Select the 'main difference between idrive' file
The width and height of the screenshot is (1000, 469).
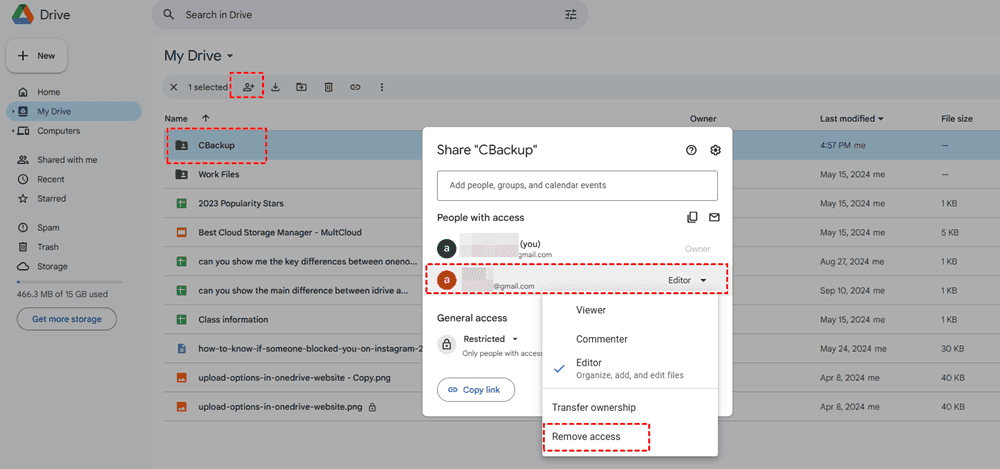(x=303, y=290)
